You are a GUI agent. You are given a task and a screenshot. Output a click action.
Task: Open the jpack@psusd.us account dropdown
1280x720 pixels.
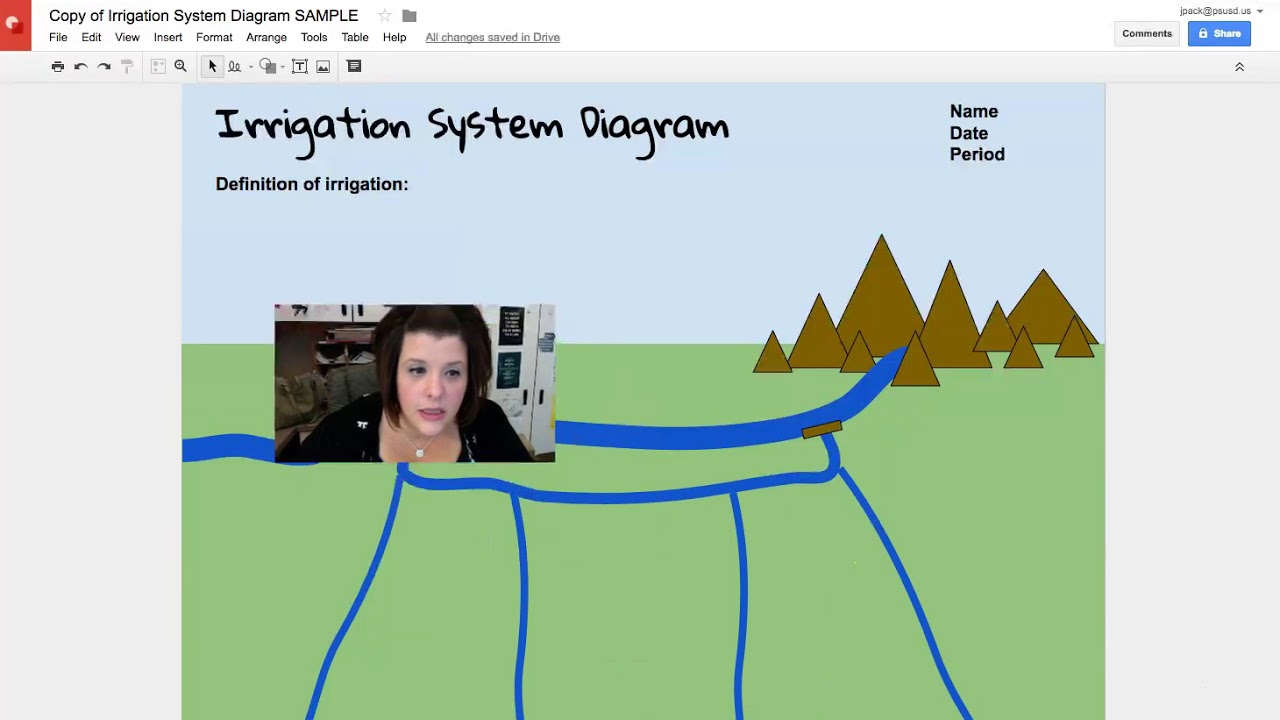tap(1221, 11)
